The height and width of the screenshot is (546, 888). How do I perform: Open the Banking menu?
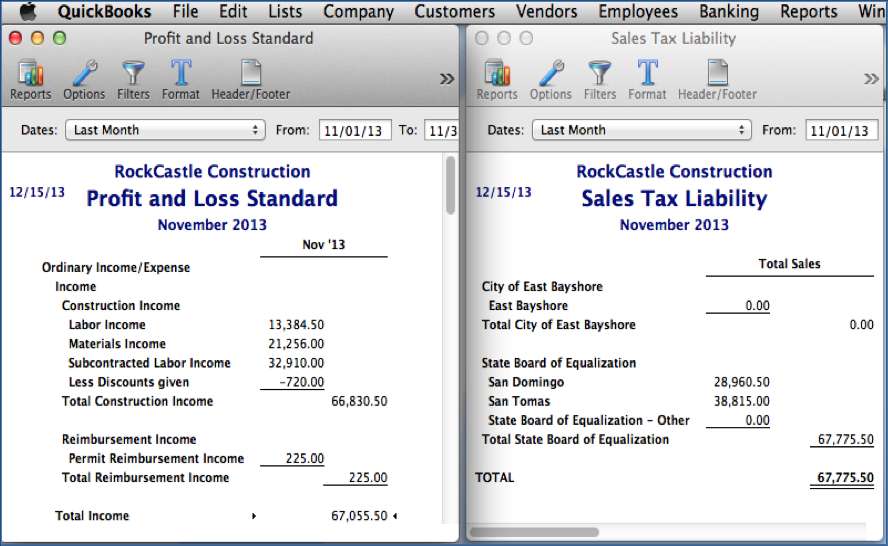729,11
